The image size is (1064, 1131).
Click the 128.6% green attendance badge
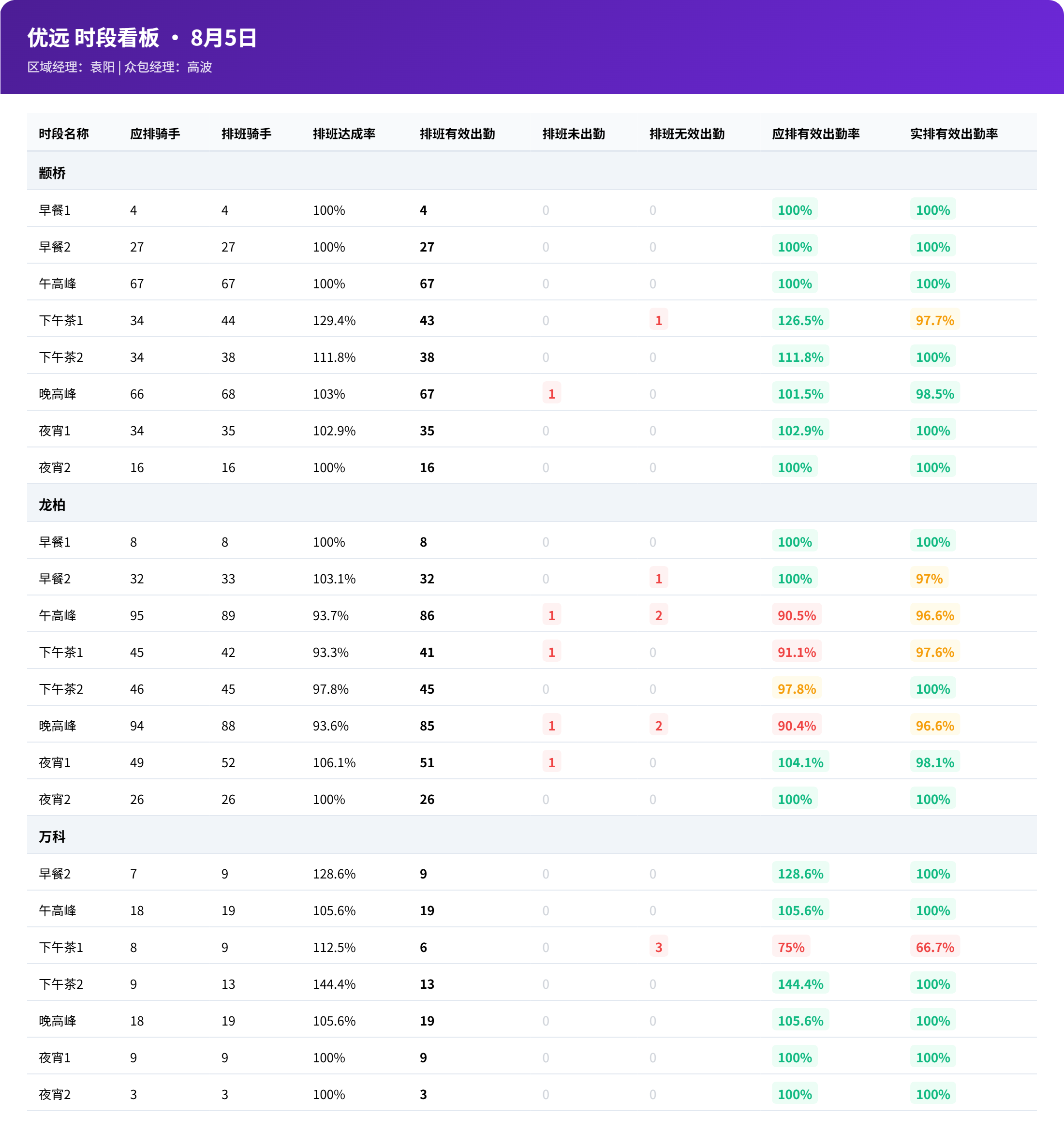tap(800, 873)
